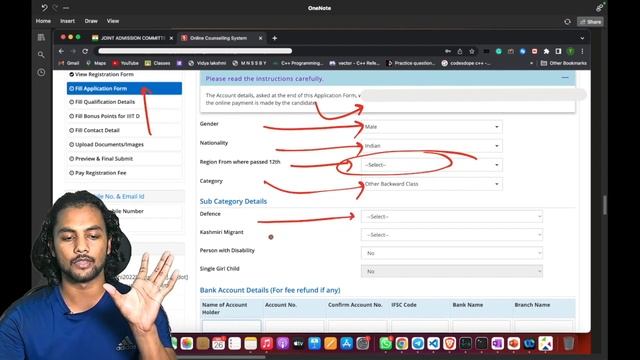640x360 pixels.
Task: Open Visual Studio Code in the dock
Action: click(433, 343)
